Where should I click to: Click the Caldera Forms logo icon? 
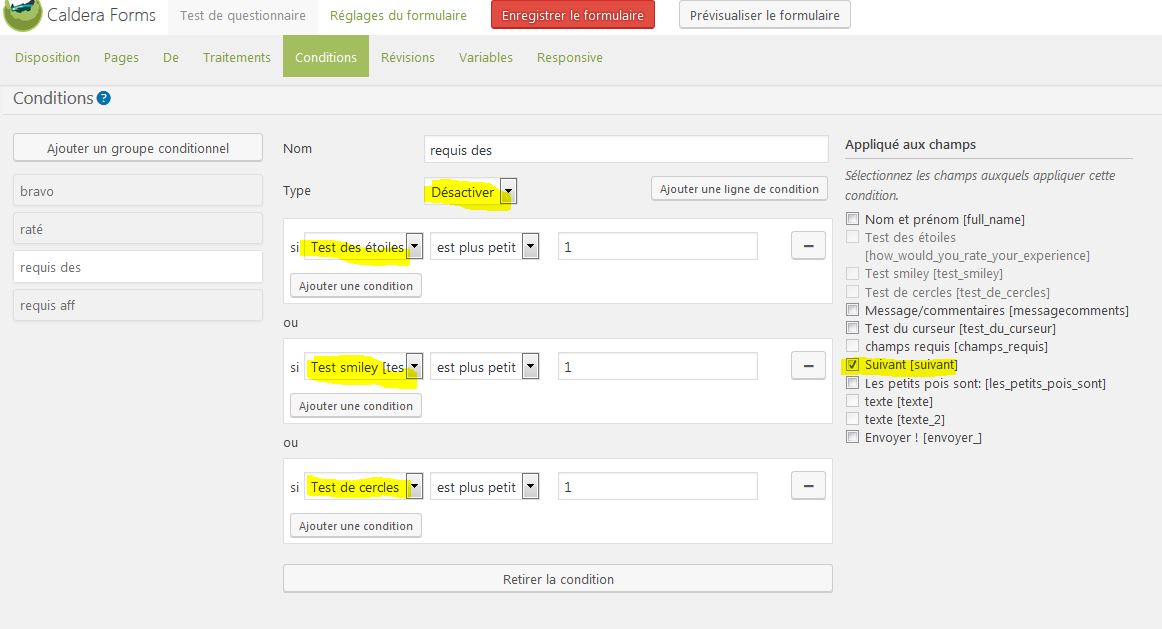[x=22, y=15]
